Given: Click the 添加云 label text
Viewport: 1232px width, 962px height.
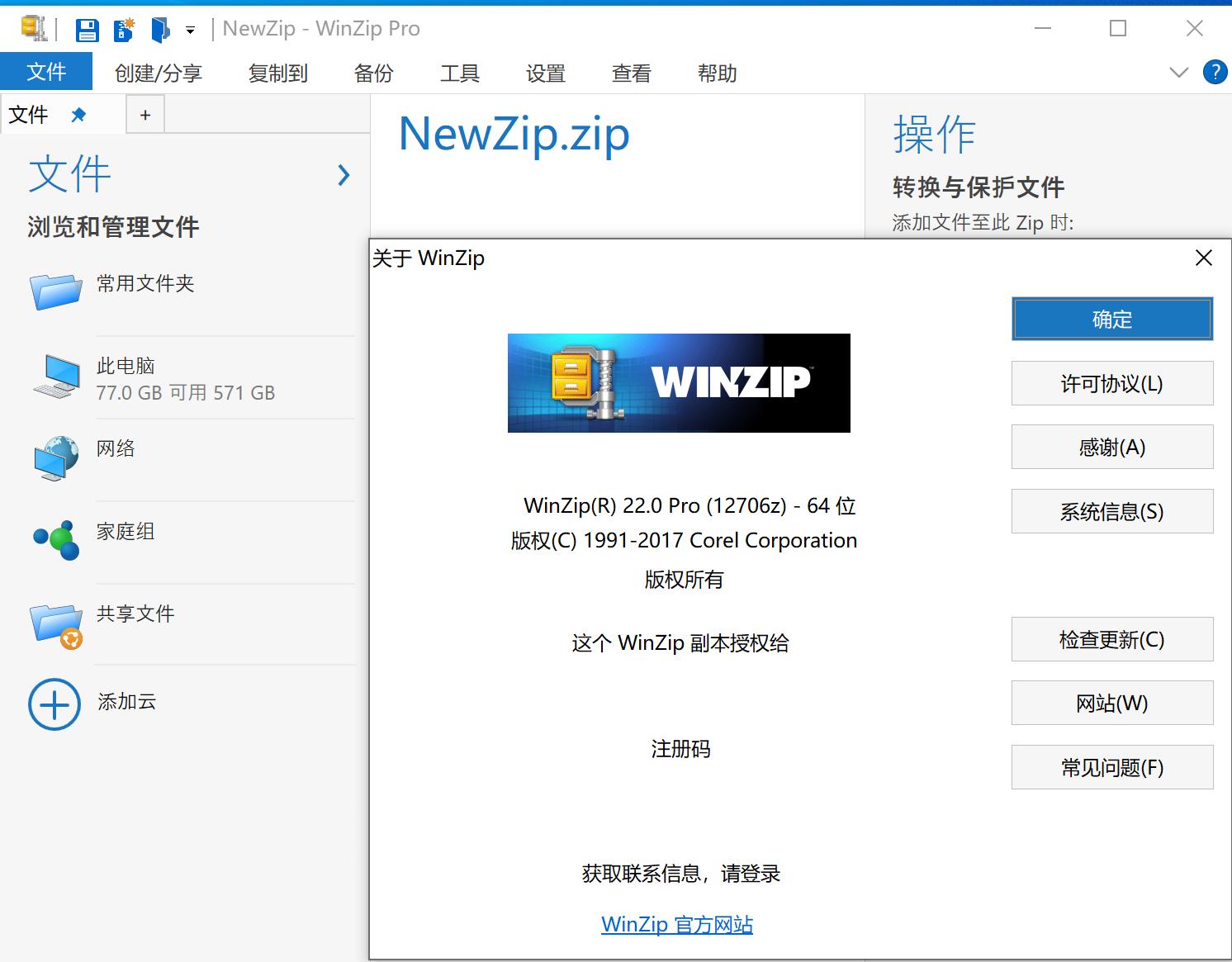Looking at the screenshot, I should pos(127,701).
